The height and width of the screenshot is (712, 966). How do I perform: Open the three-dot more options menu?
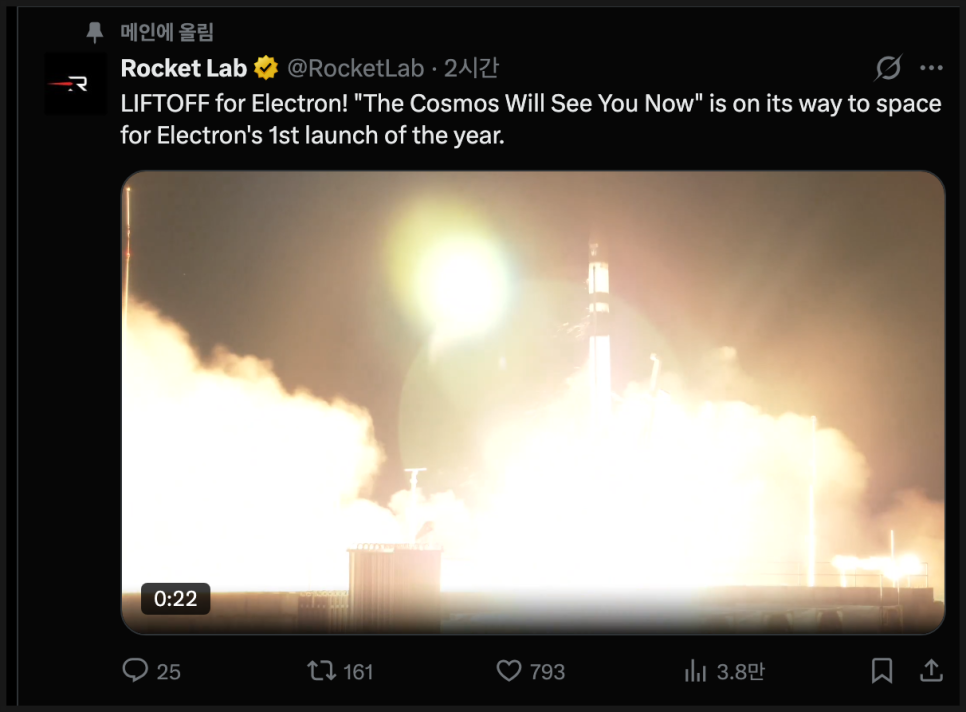tap(931, 68)
